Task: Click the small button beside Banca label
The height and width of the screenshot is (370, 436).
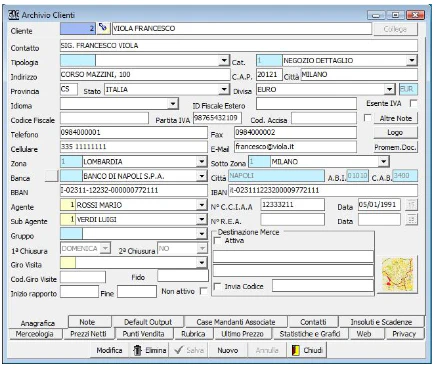Action: [51, 176]
